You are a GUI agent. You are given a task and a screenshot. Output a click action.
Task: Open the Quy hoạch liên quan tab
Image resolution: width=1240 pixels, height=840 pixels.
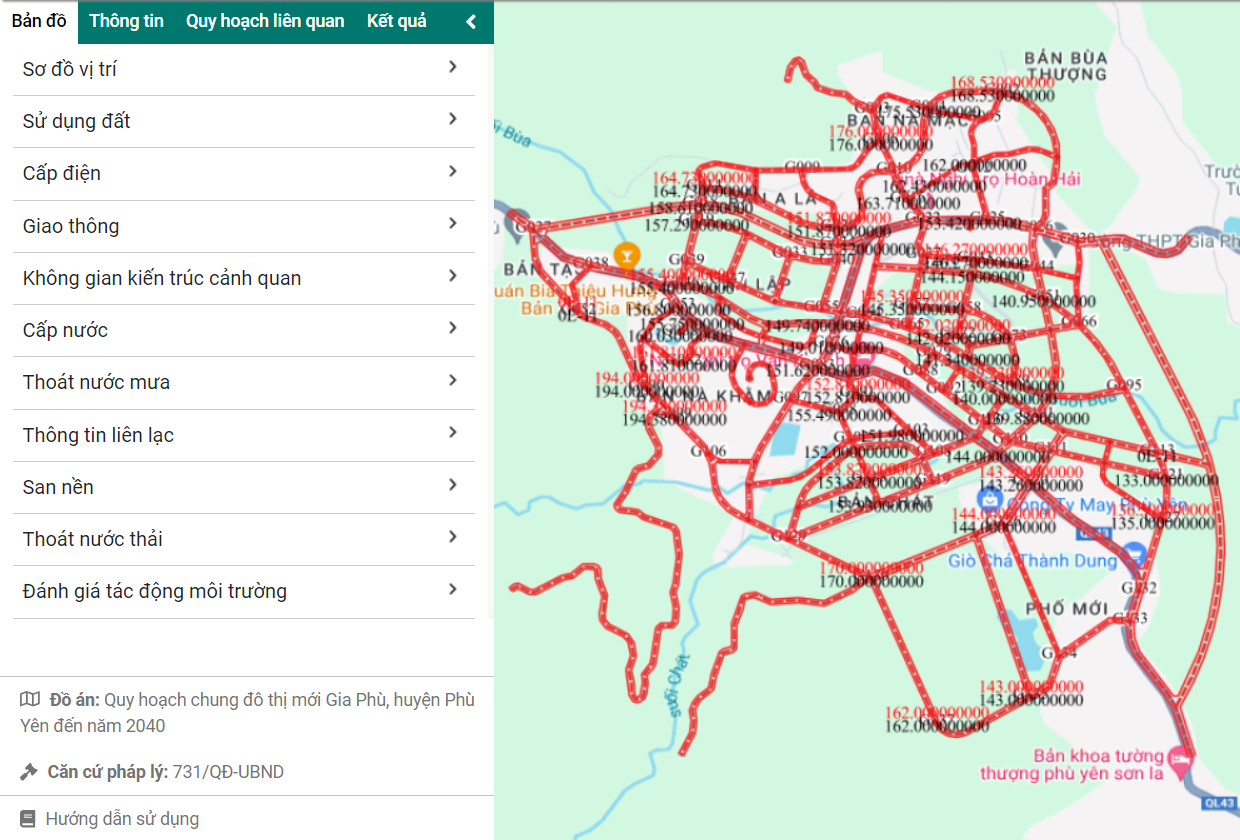tap(265, 21)
